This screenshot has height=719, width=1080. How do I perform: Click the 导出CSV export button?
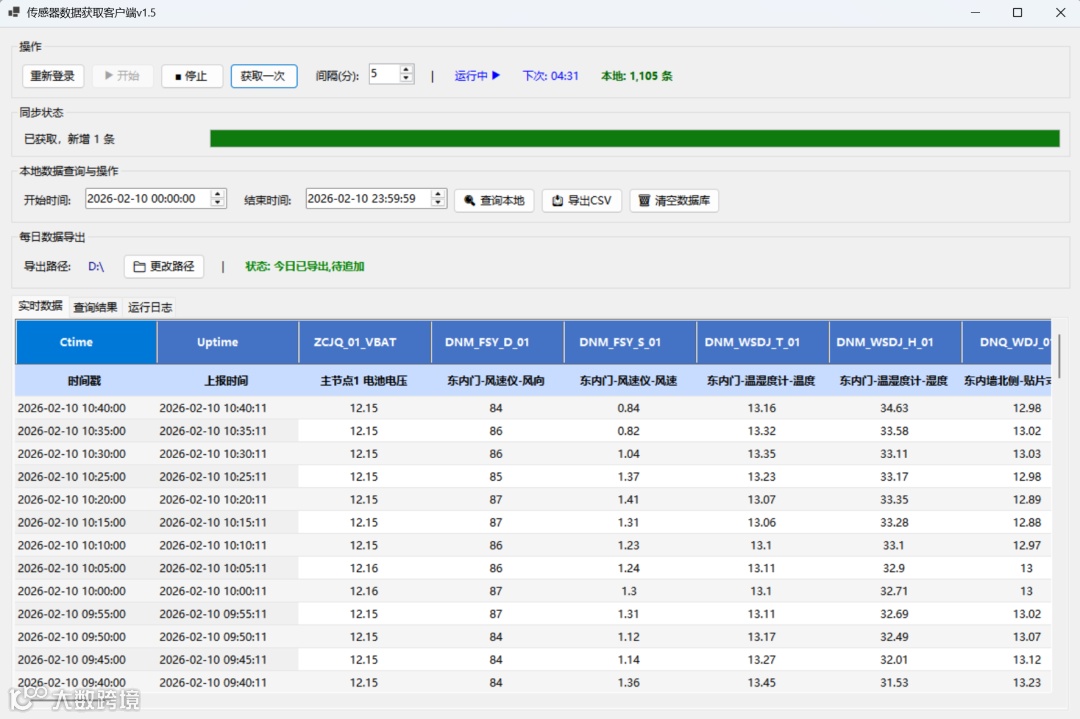point(581,200)
